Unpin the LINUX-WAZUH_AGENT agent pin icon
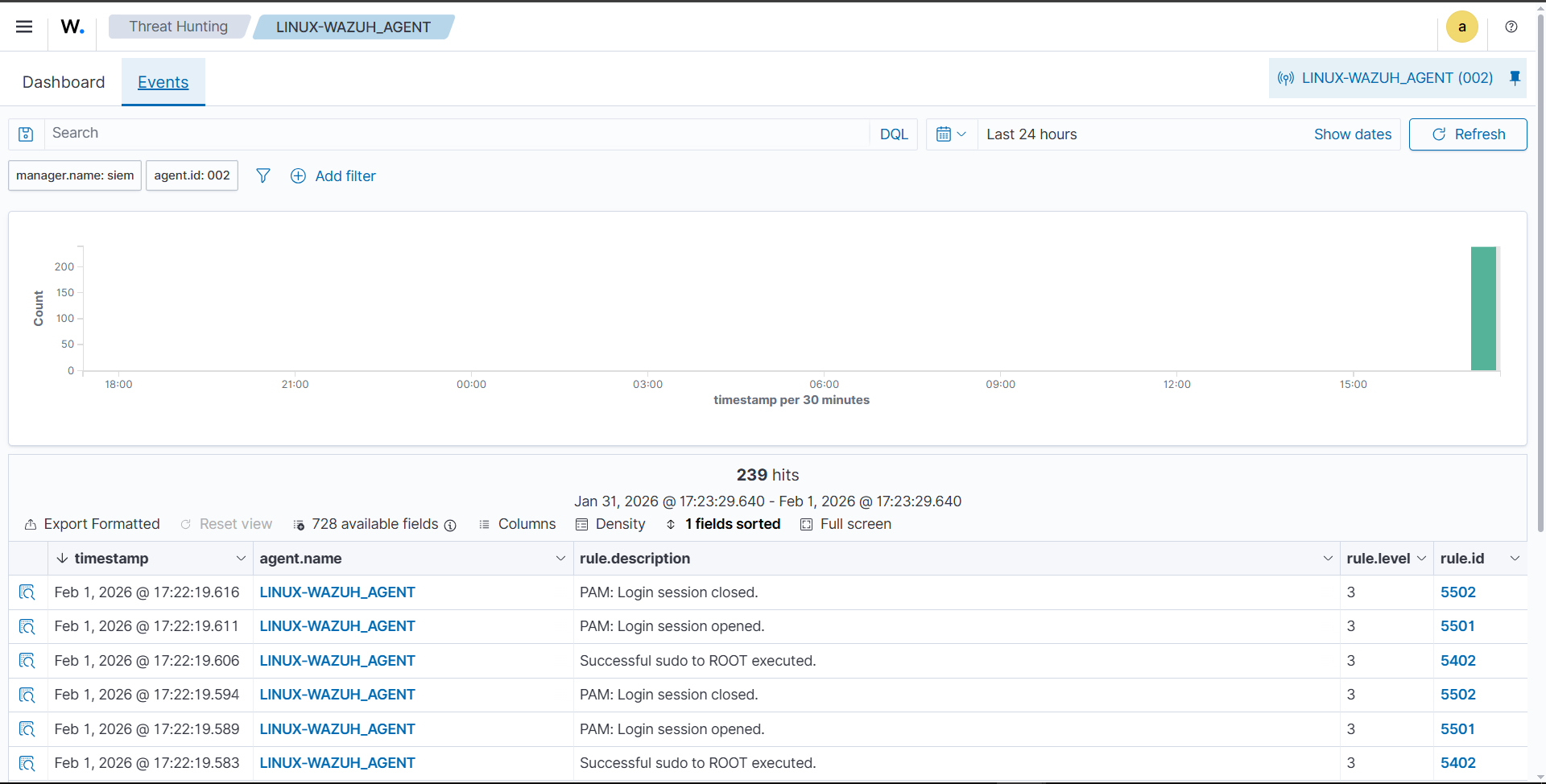Viewport: 1546px width, 784px height. 1515,78
